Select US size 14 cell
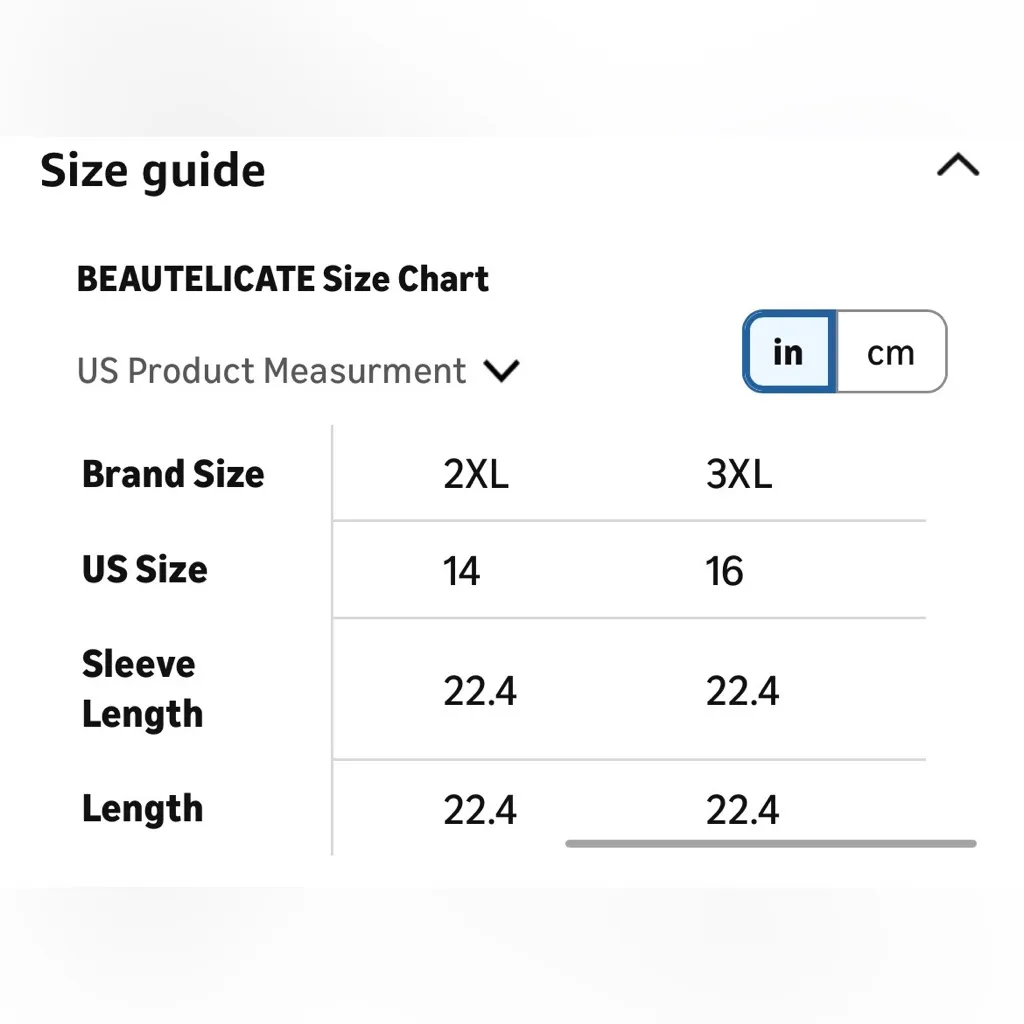1024x1024 pixels. pos(462,571)
